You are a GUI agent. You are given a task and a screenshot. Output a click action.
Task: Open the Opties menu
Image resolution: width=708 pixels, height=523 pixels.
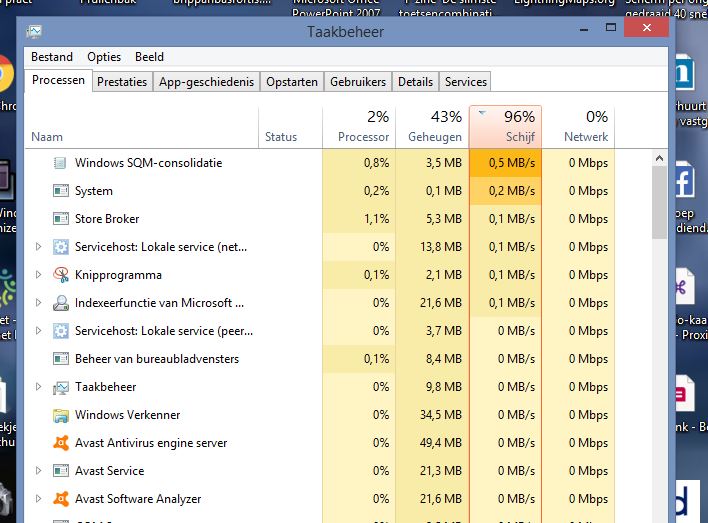[104, 57]
